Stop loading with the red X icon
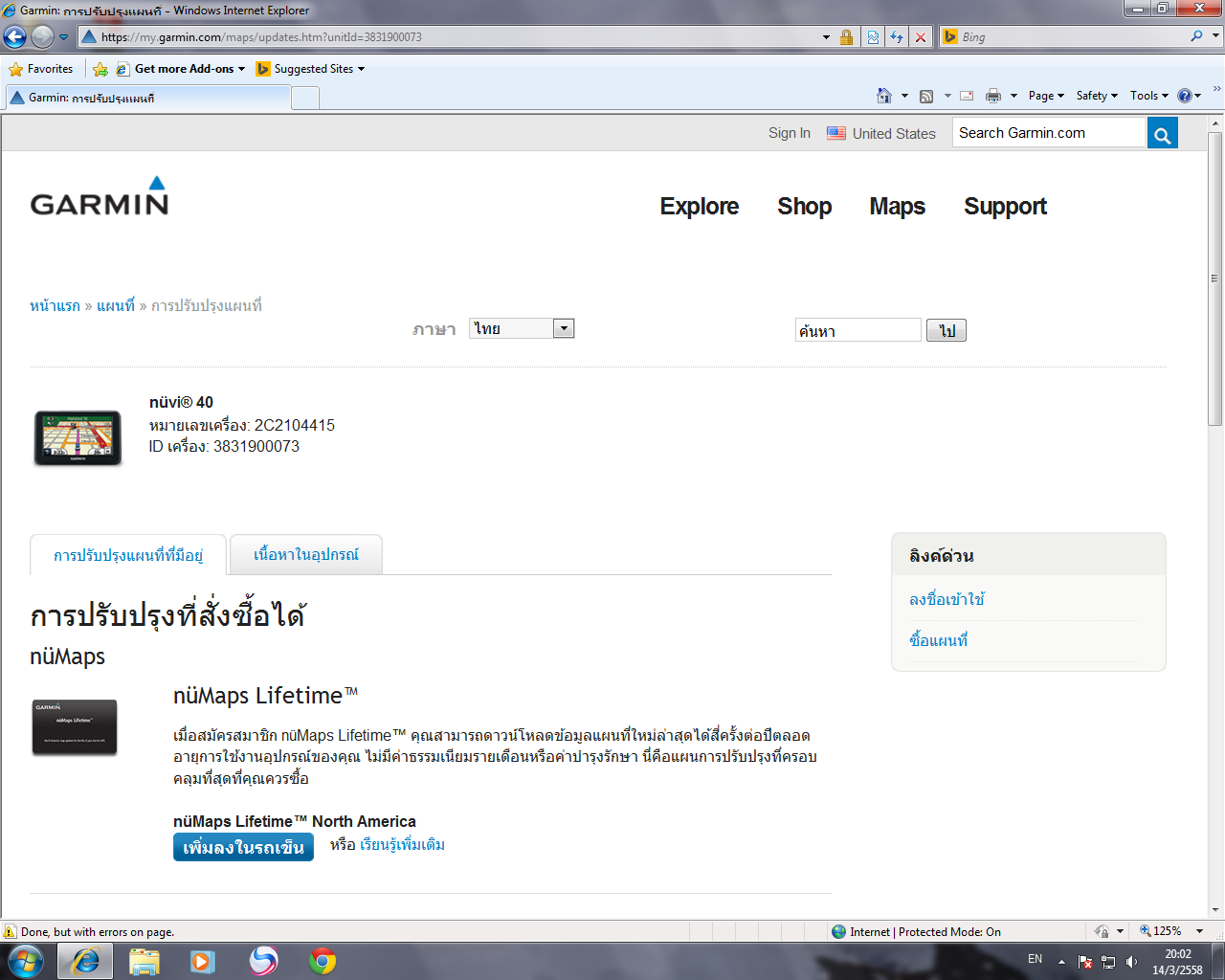Image resolution: width=1225 pixels, height=980 pixels. pyautogui.click(x=921, y=37)
